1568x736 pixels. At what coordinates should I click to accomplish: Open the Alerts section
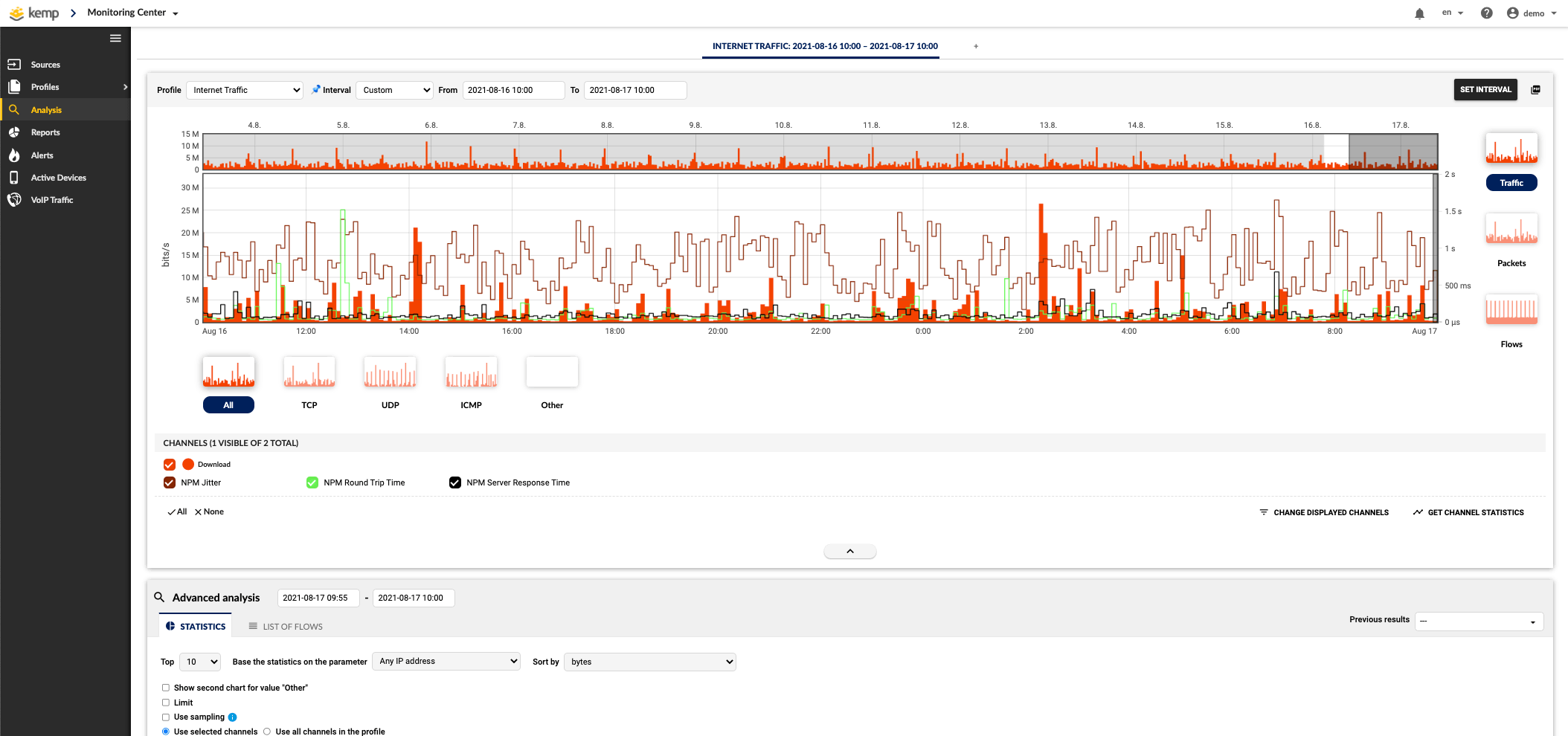pos(43,155)
